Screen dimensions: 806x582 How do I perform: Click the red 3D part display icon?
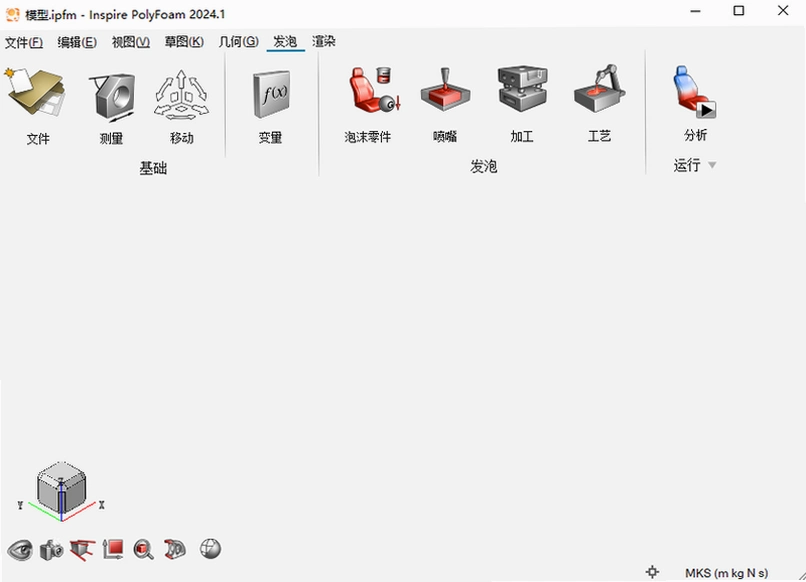(175, 549)
